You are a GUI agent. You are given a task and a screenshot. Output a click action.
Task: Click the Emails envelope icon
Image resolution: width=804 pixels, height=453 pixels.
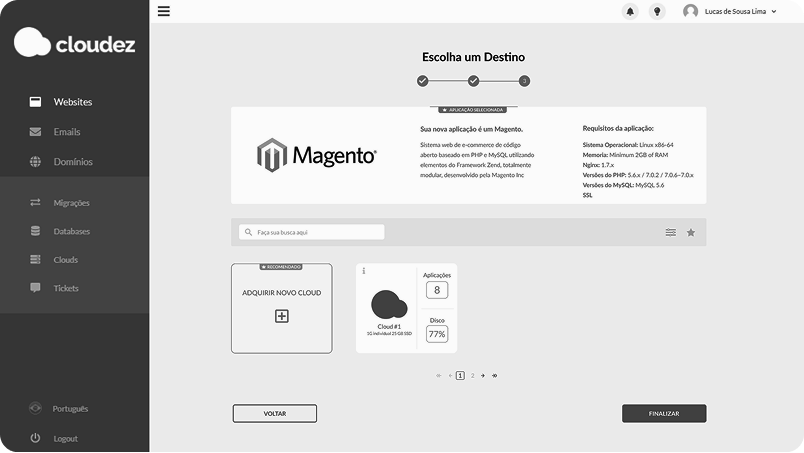pyautogui.click(x=35, y=132)
